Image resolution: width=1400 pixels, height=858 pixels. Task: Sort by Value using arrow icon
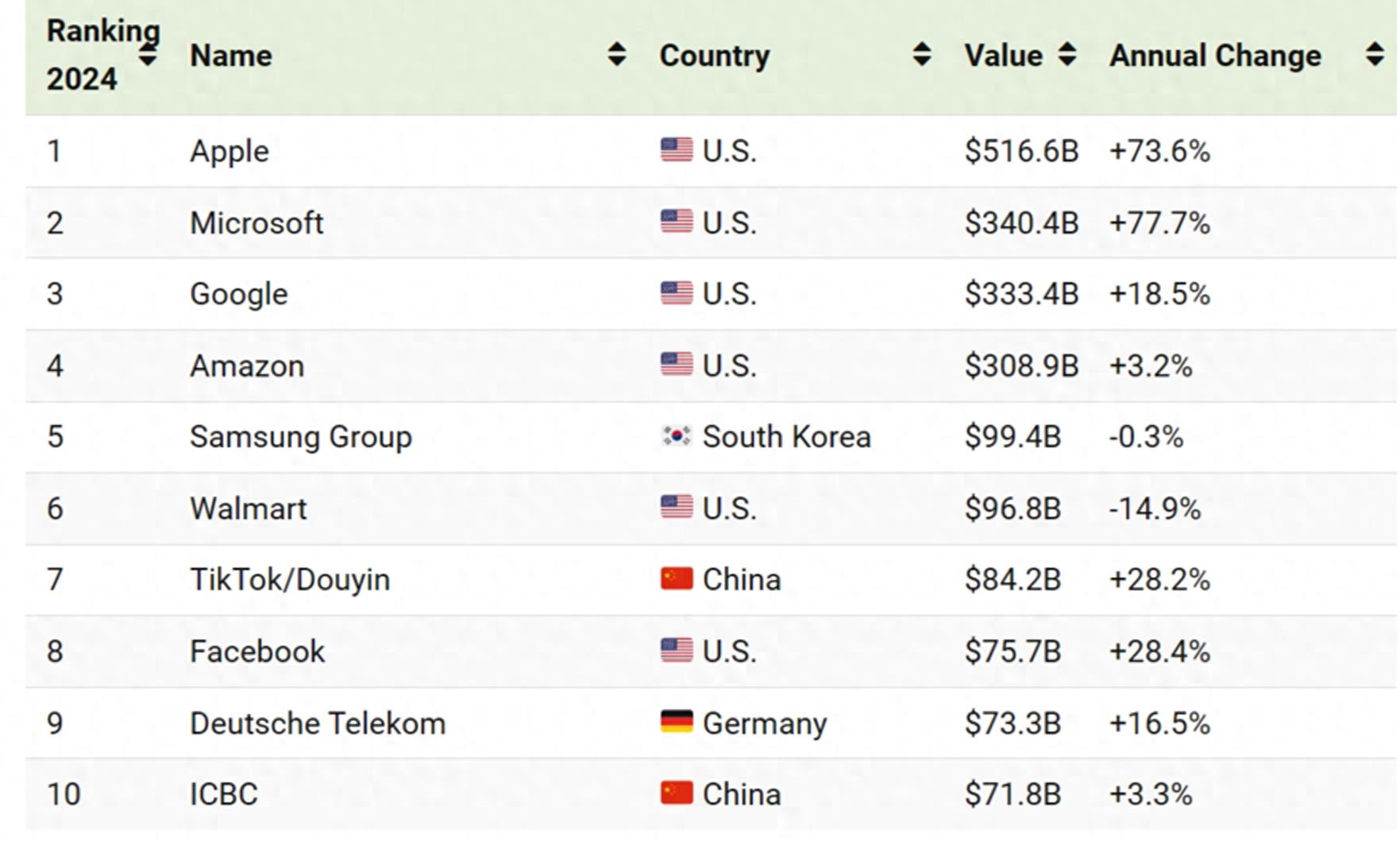pos(1067,55)
